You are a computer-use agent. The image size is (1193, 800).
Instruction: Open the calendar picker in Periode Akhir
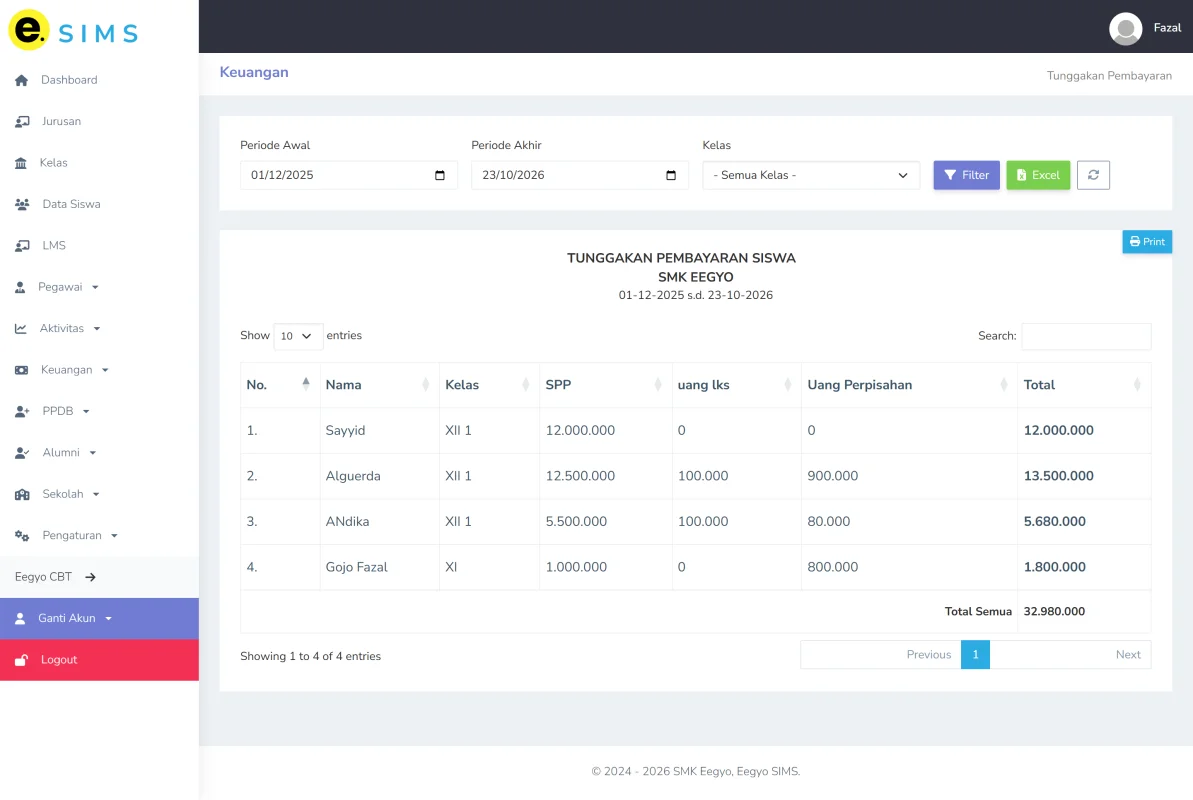coord(671,176)
